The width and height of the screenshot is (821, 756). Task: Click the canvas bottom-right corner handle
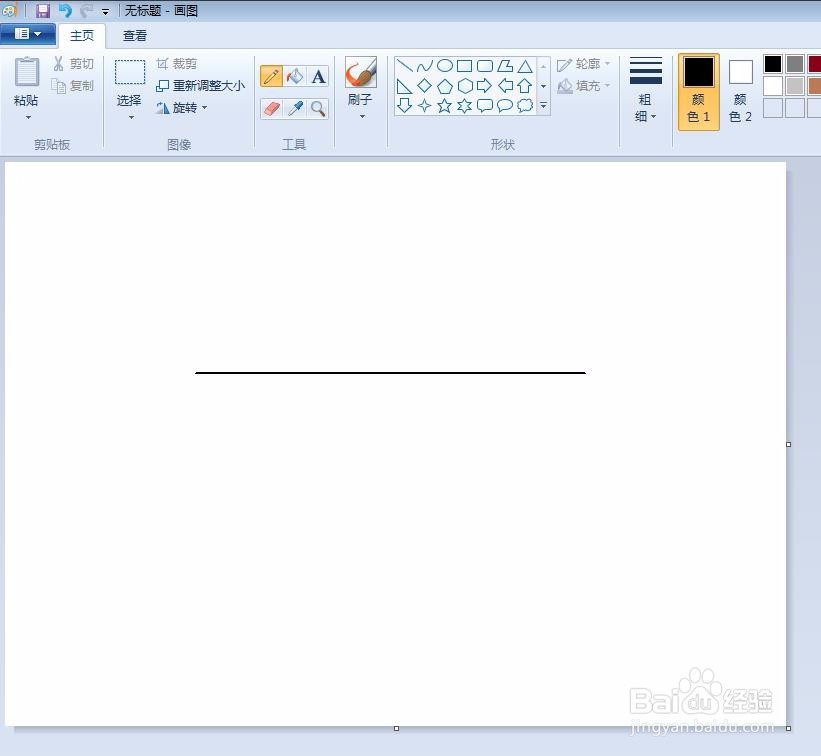pyautogui.click(x=789, y=728)
